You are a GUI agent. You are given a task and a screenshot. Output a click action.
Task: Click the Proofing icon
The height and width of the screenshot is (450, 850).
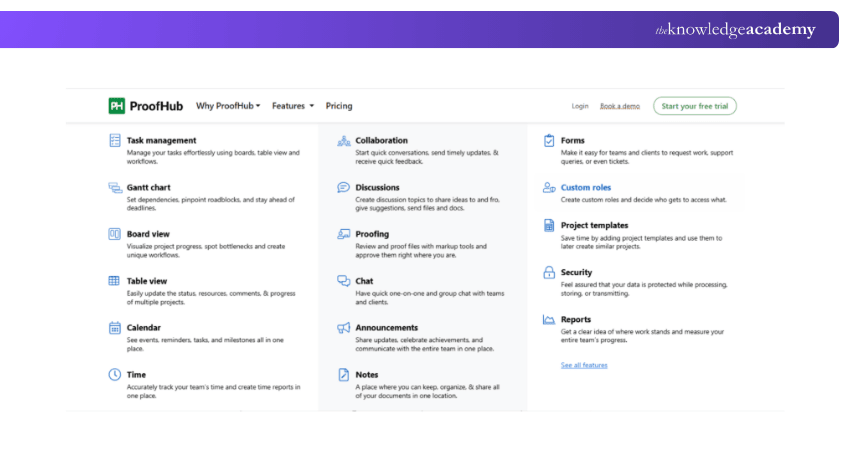click(344, 234)
